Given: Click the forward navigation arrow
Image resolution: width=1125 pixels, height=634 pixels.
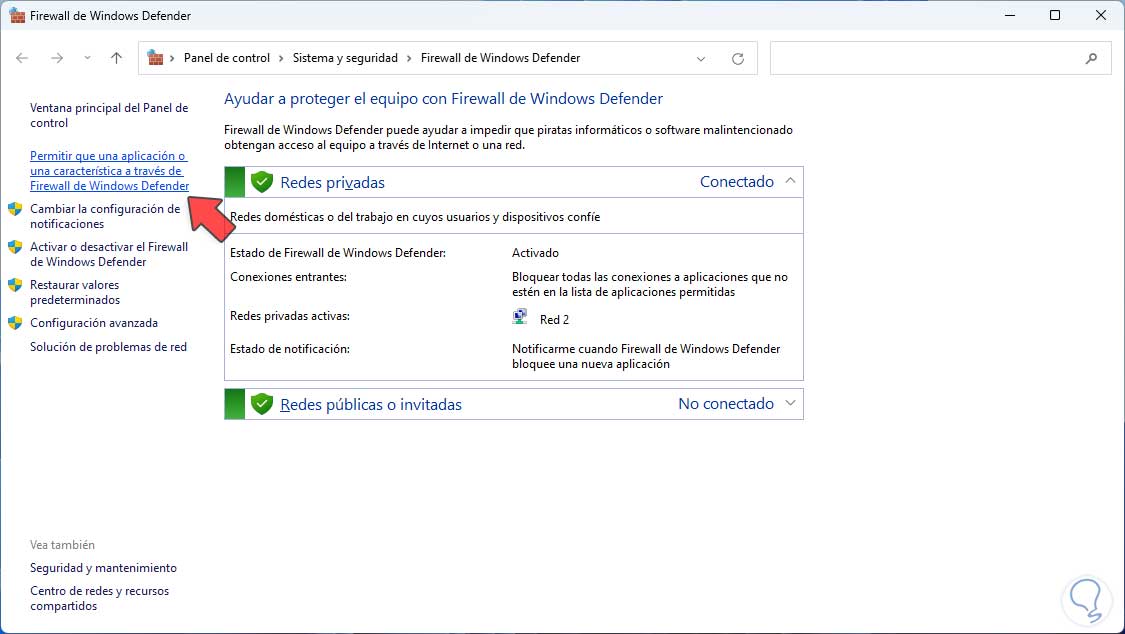Looking at the screenshot, I should point(57,58).
